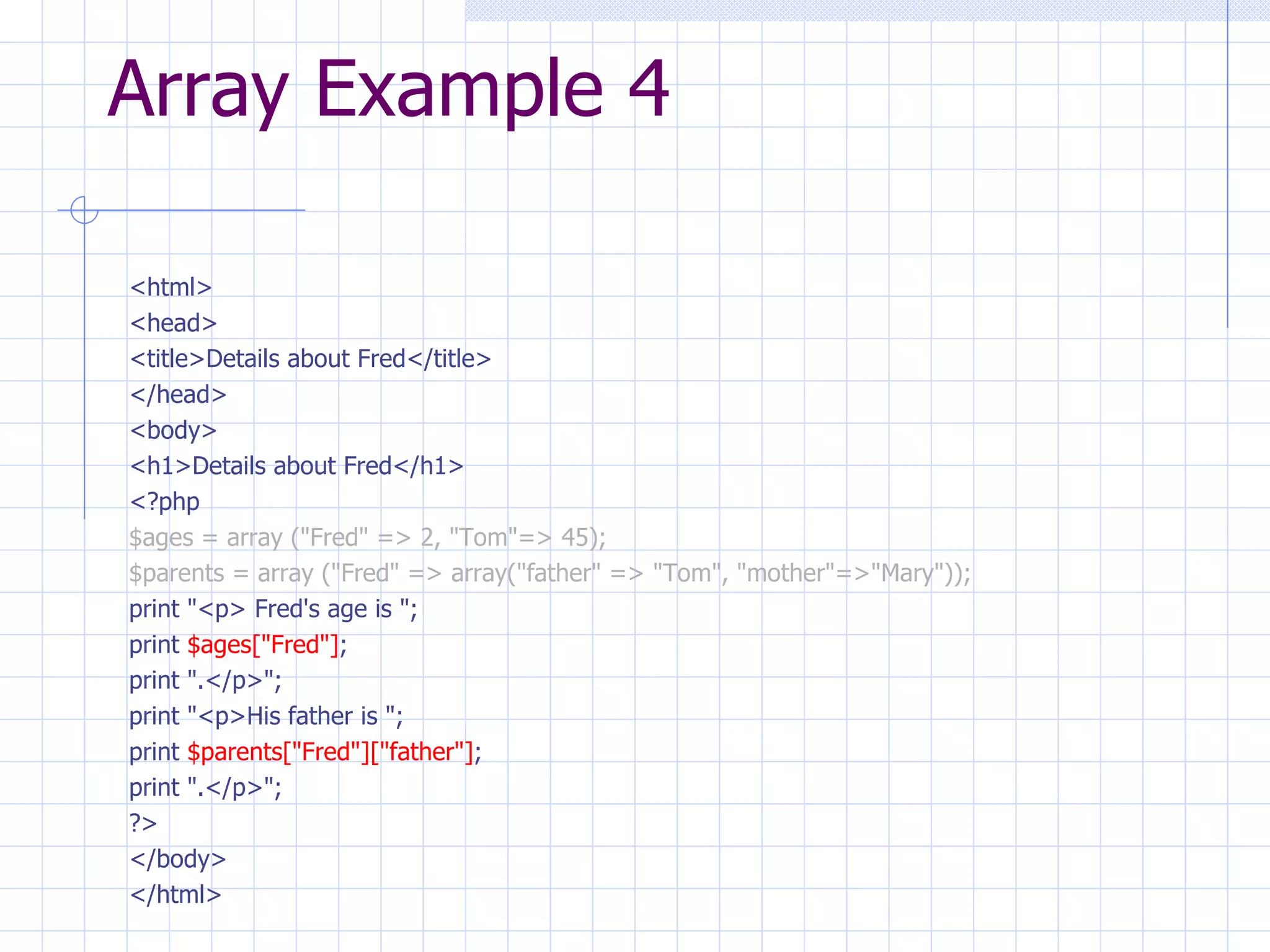The image size is (1270, 952).
Task: Select the '<body>' opening tag line
Action: click(173, 431)
